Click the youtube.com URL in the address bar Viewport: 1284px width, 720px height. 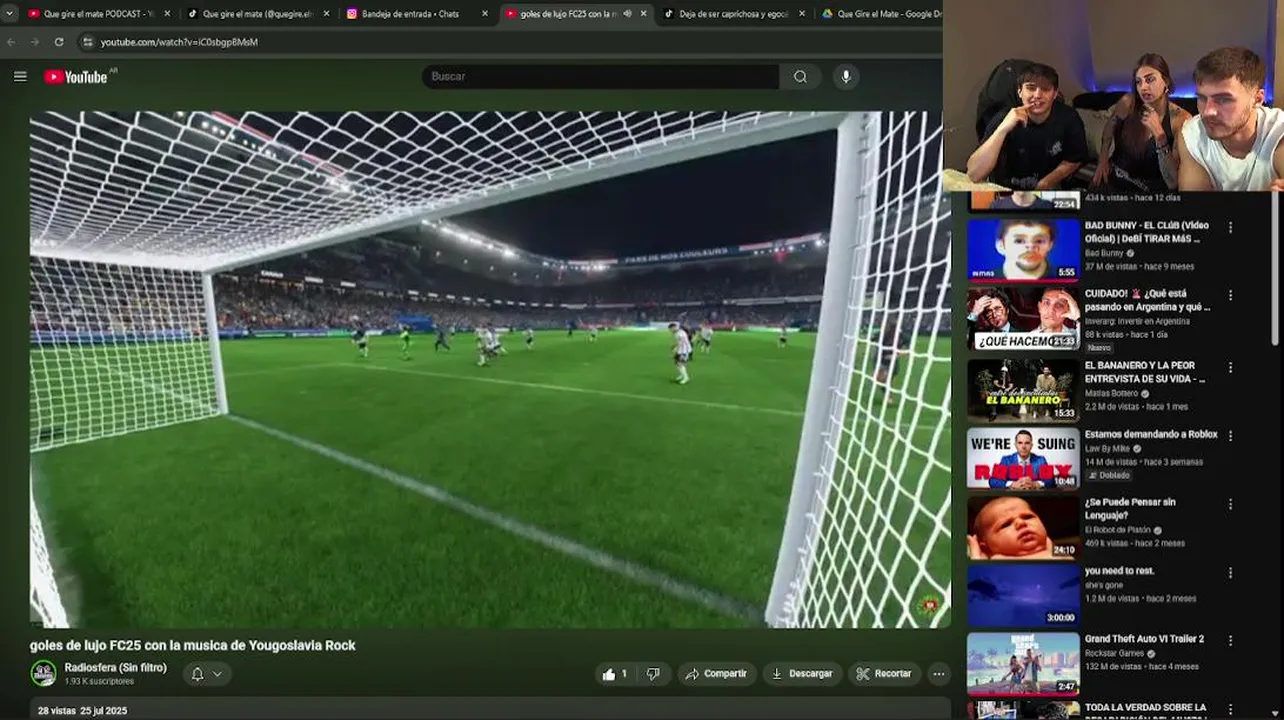pos(179,42)
